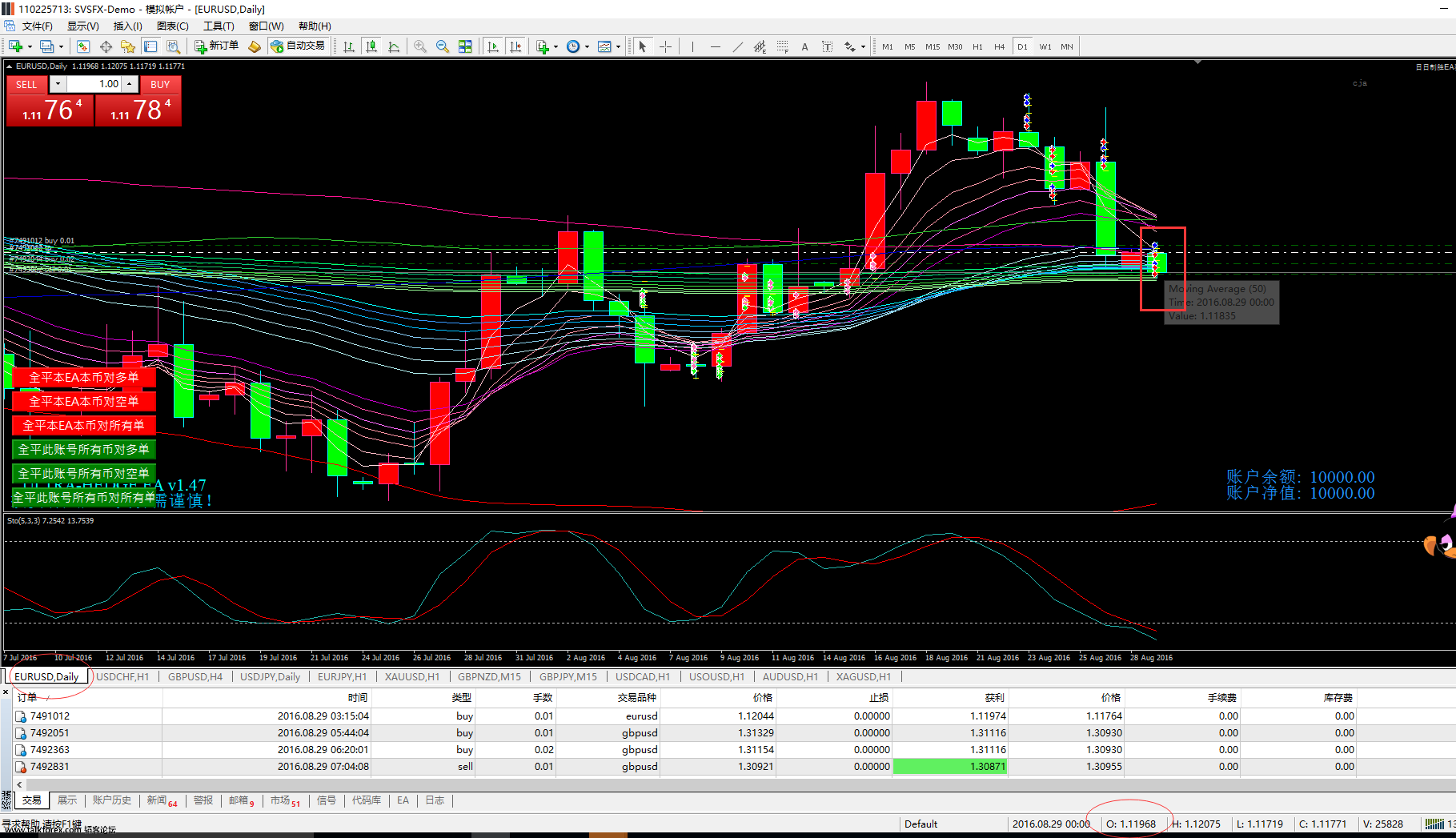Viewport: 1456px width, 838px height.
Task: Open the 插入(I) menu
Action: [127, 26]
